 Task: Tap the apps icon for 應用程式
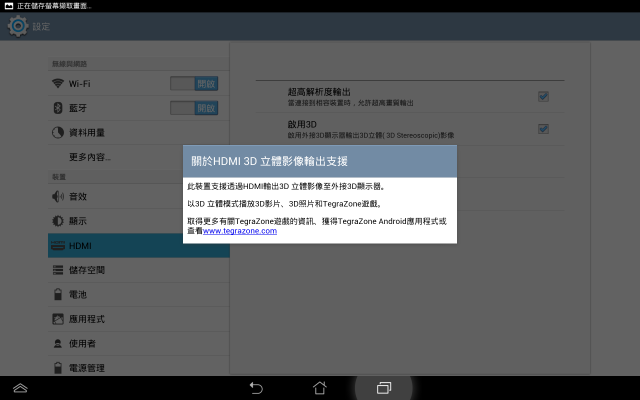click(x=58, y=319)
